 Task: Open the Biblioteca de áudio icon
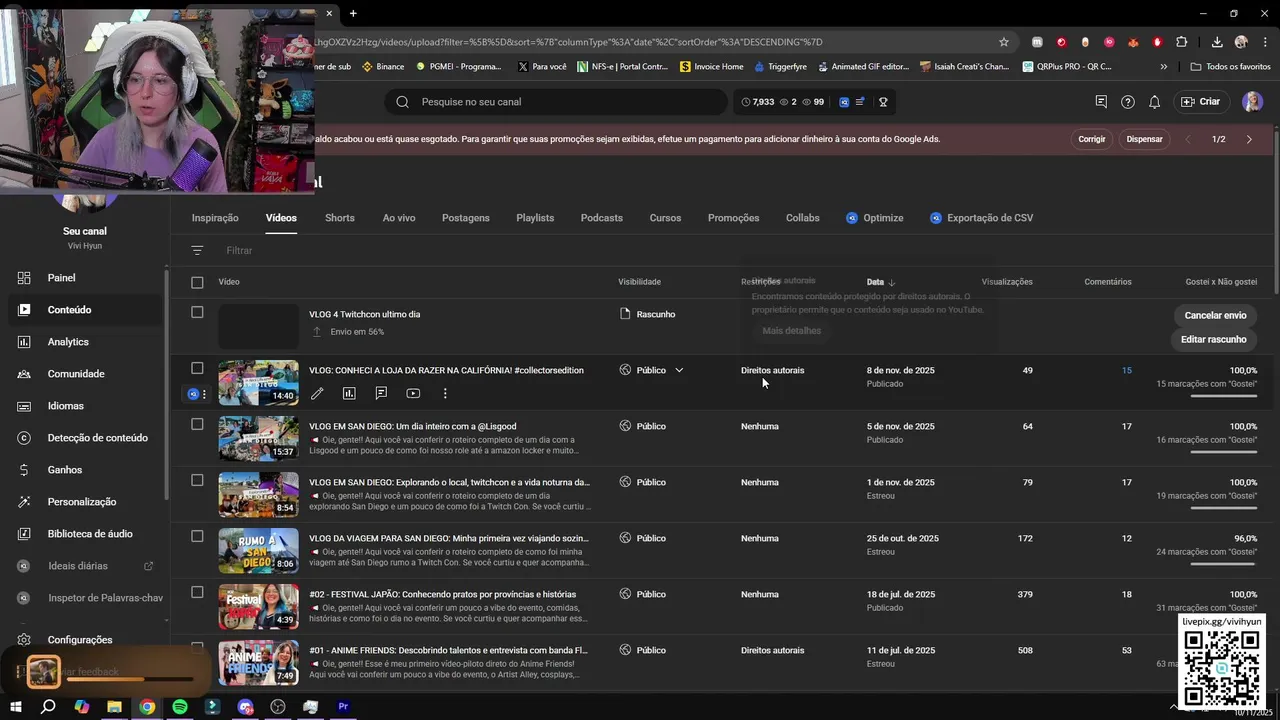[x=24, y=534]
